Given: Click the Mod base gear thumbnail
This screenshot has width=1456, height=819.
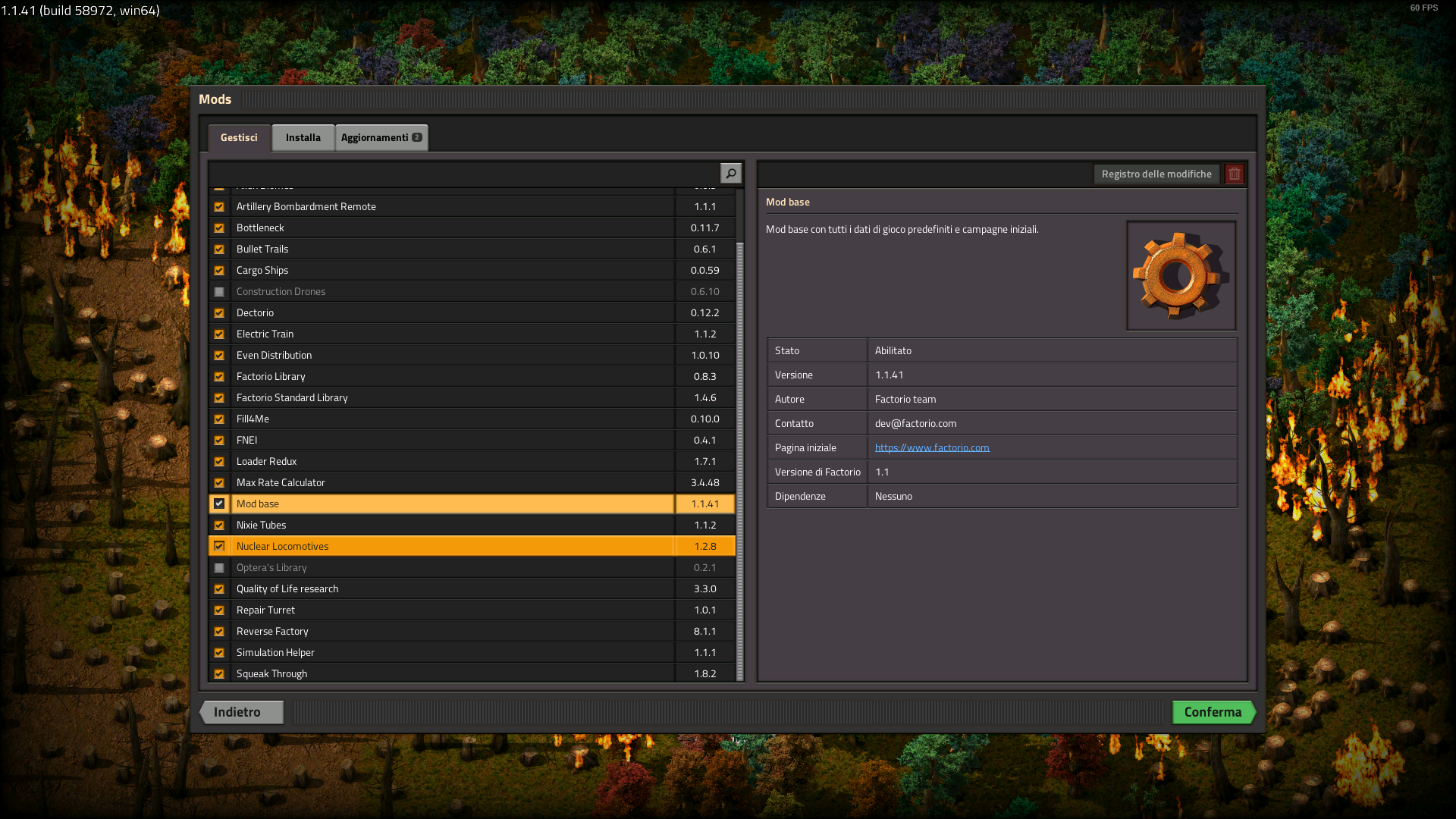Looking at the screenshot, I should point(1181,275).
